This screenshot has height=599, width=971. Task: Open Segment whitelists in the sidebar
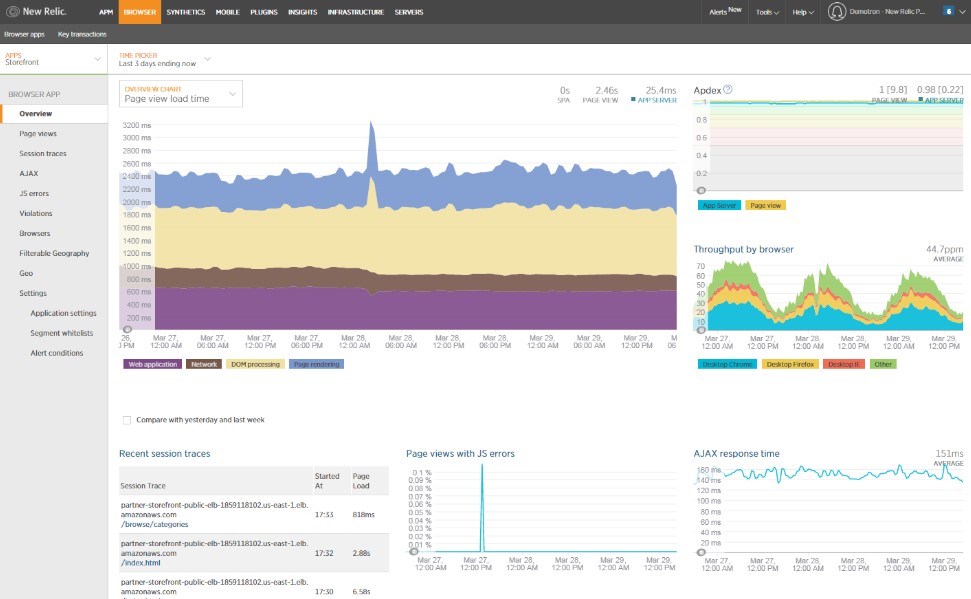[x=61, y=333]
